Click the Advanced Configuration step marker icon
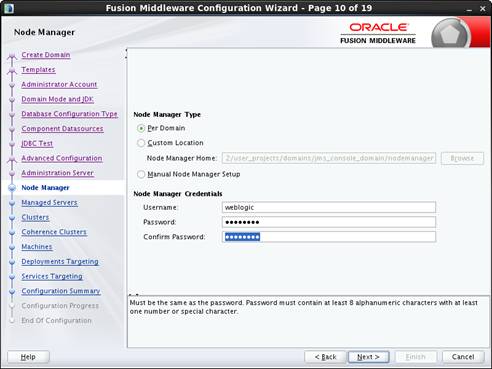 (12, 159)
